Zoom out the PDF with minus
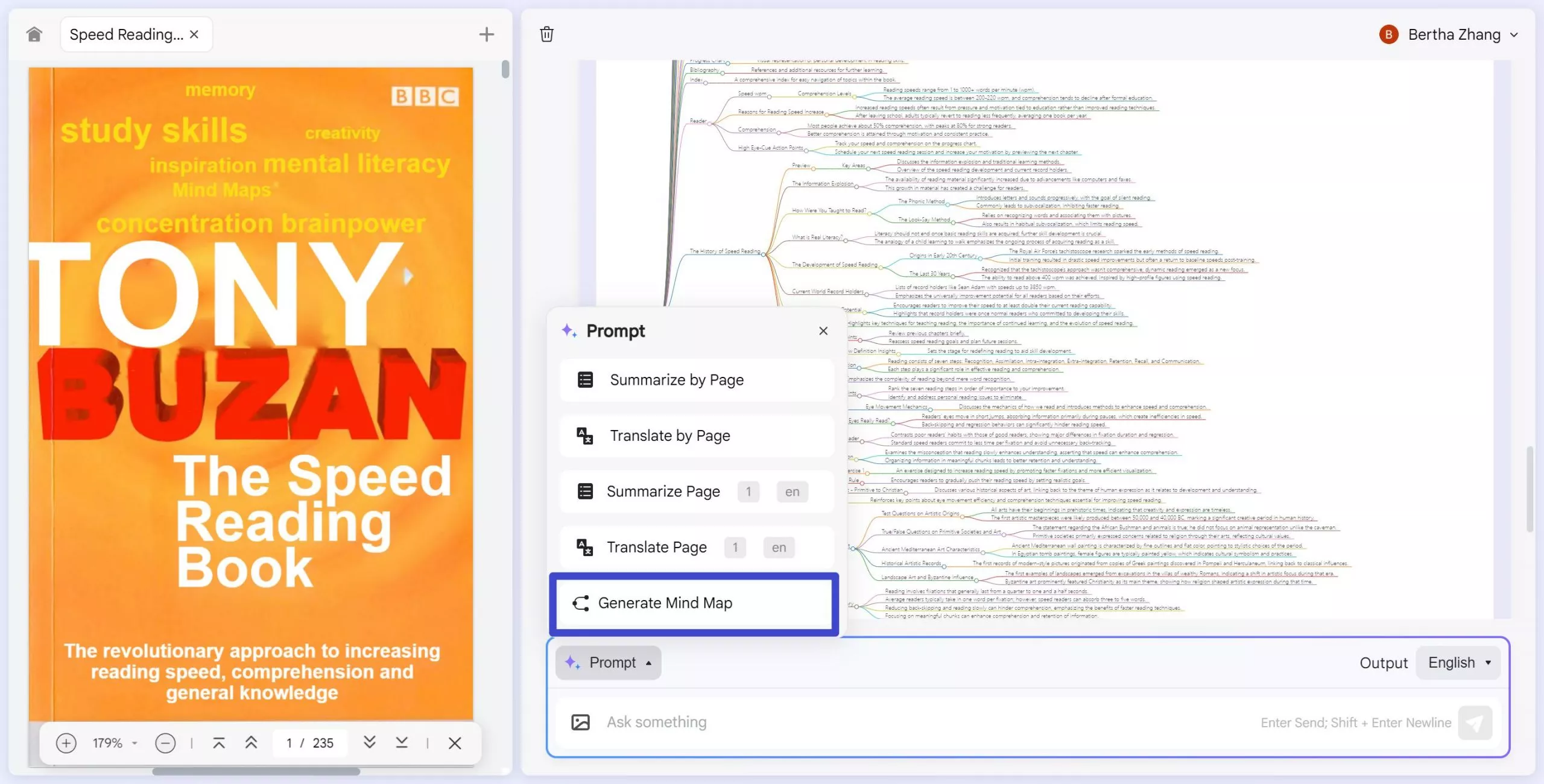 pos(165,743)
